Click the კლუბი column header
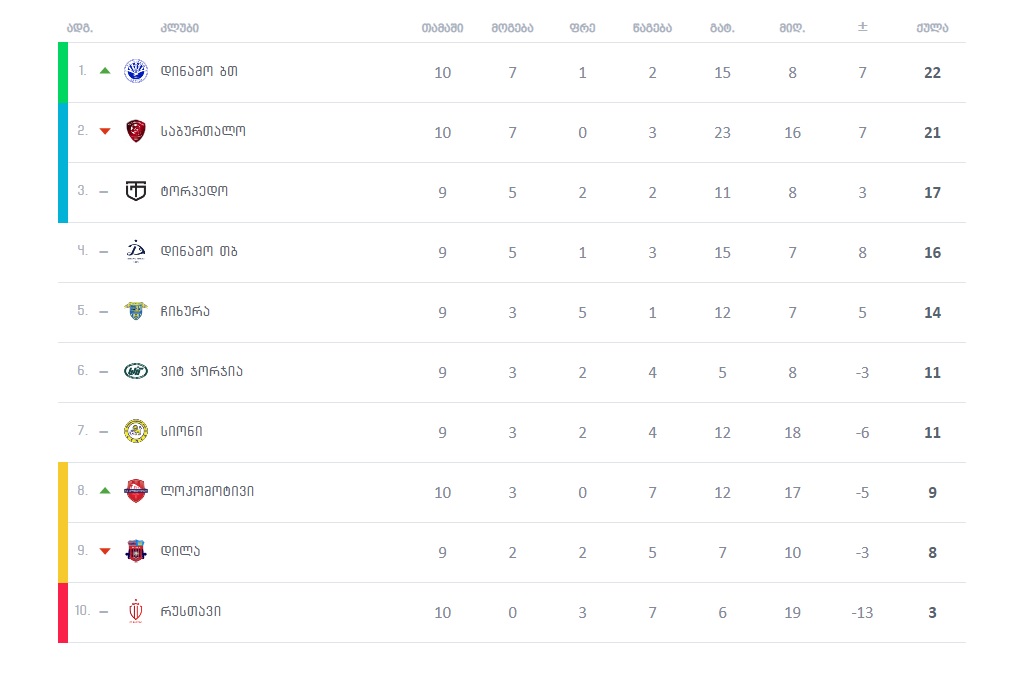The height and width of the screenshot is (676, 1029). [180, 28]
